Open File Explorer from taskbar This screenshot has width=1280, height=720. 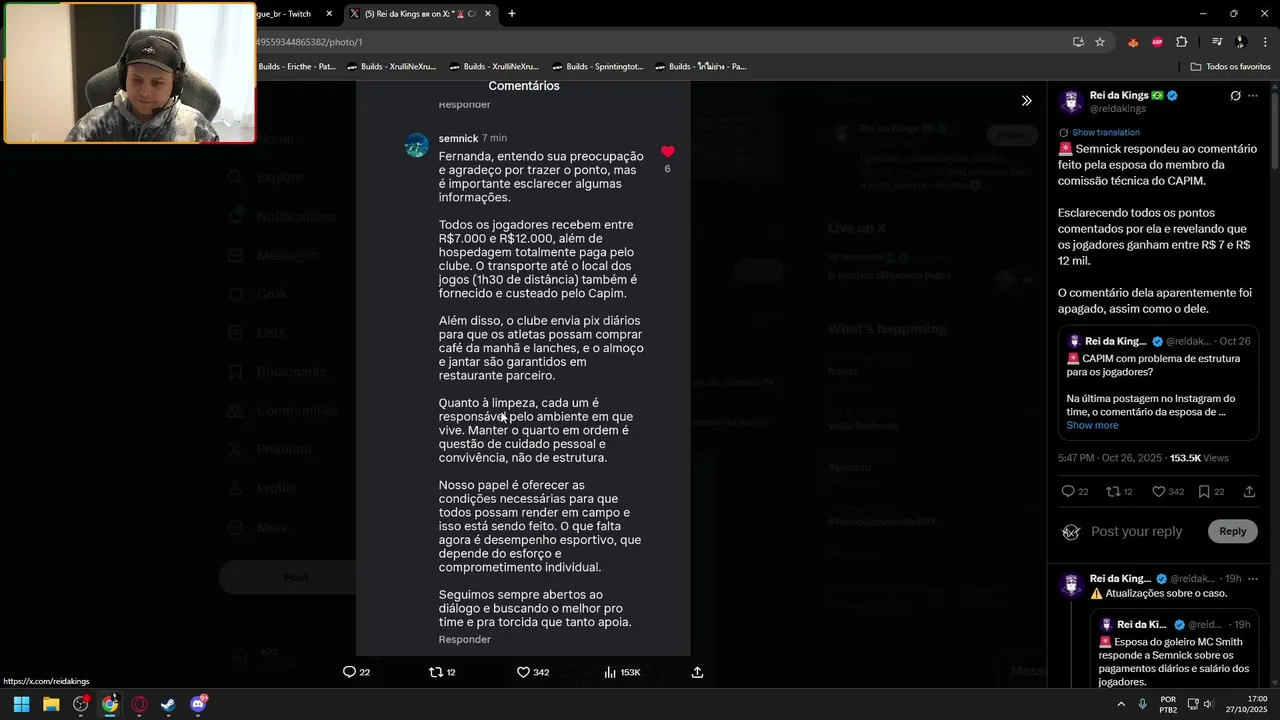click(51, 704)
